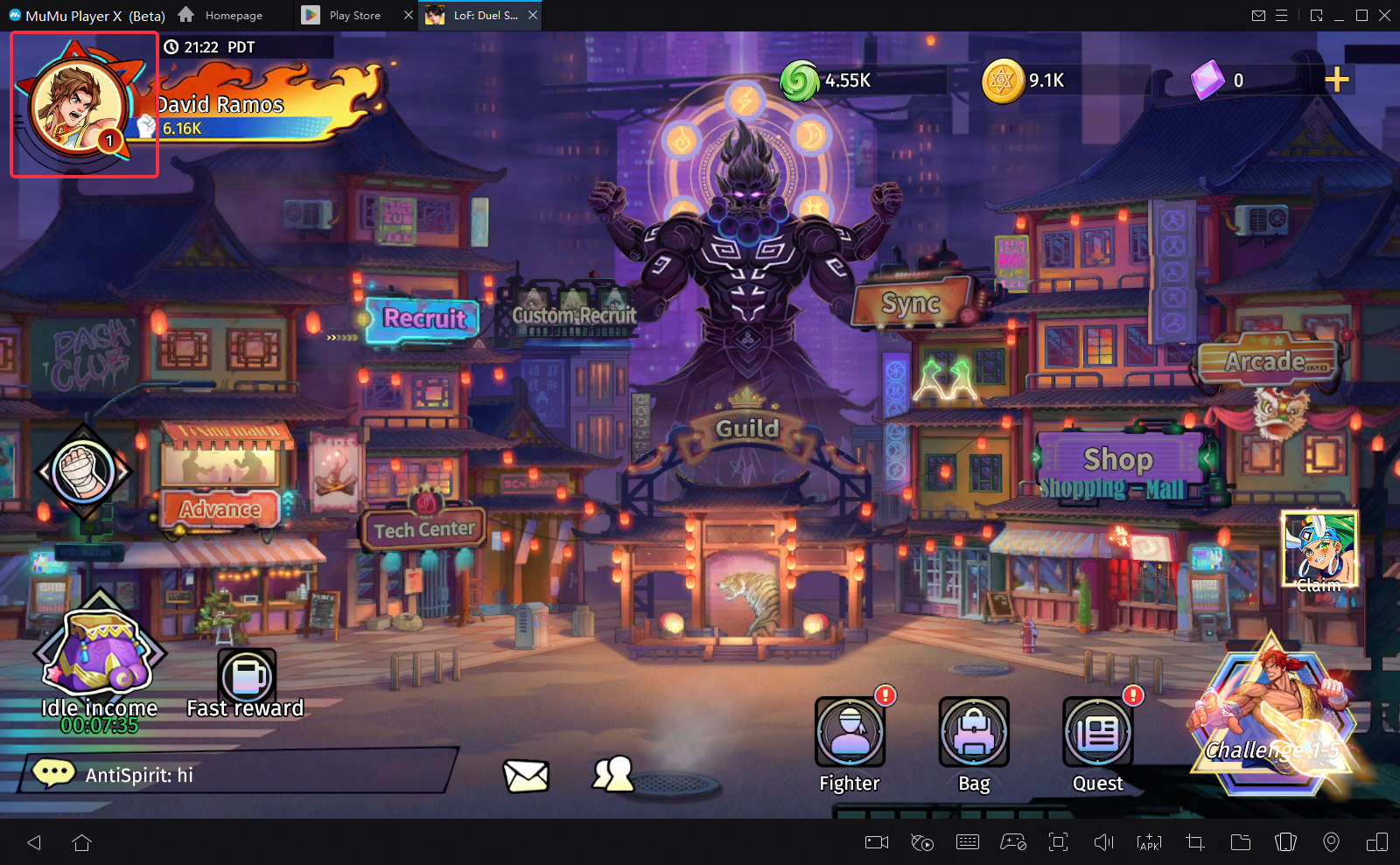Click the green spiral currency icon
The image size is (1400, 865).
(799, 80)
